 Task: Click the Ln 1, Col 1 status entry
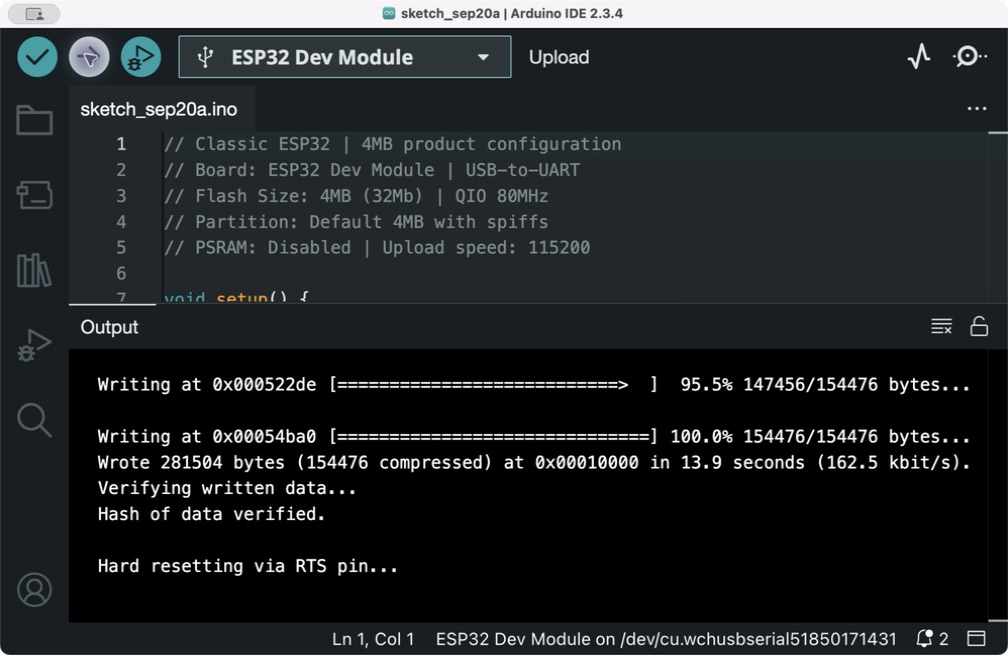pyautogui.click(x=373, y=639)
